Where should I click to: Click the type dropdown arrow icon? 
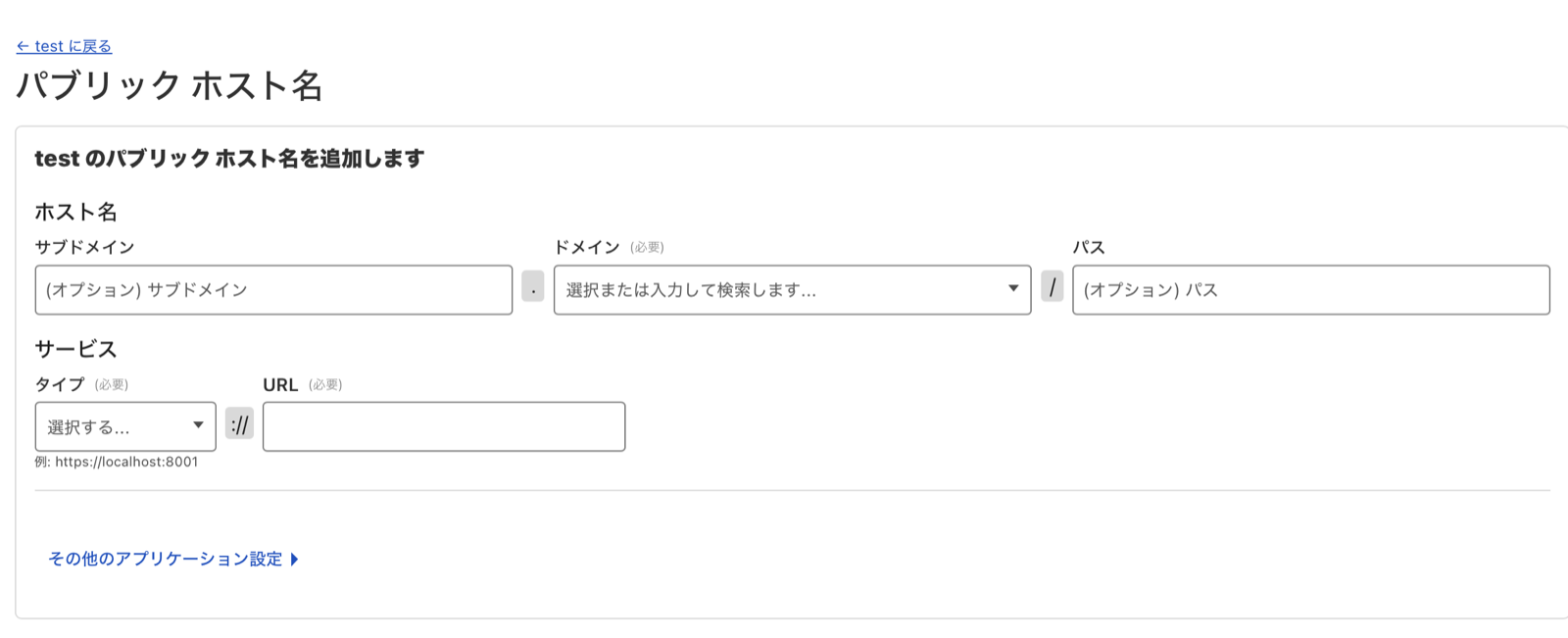(198, 425)
